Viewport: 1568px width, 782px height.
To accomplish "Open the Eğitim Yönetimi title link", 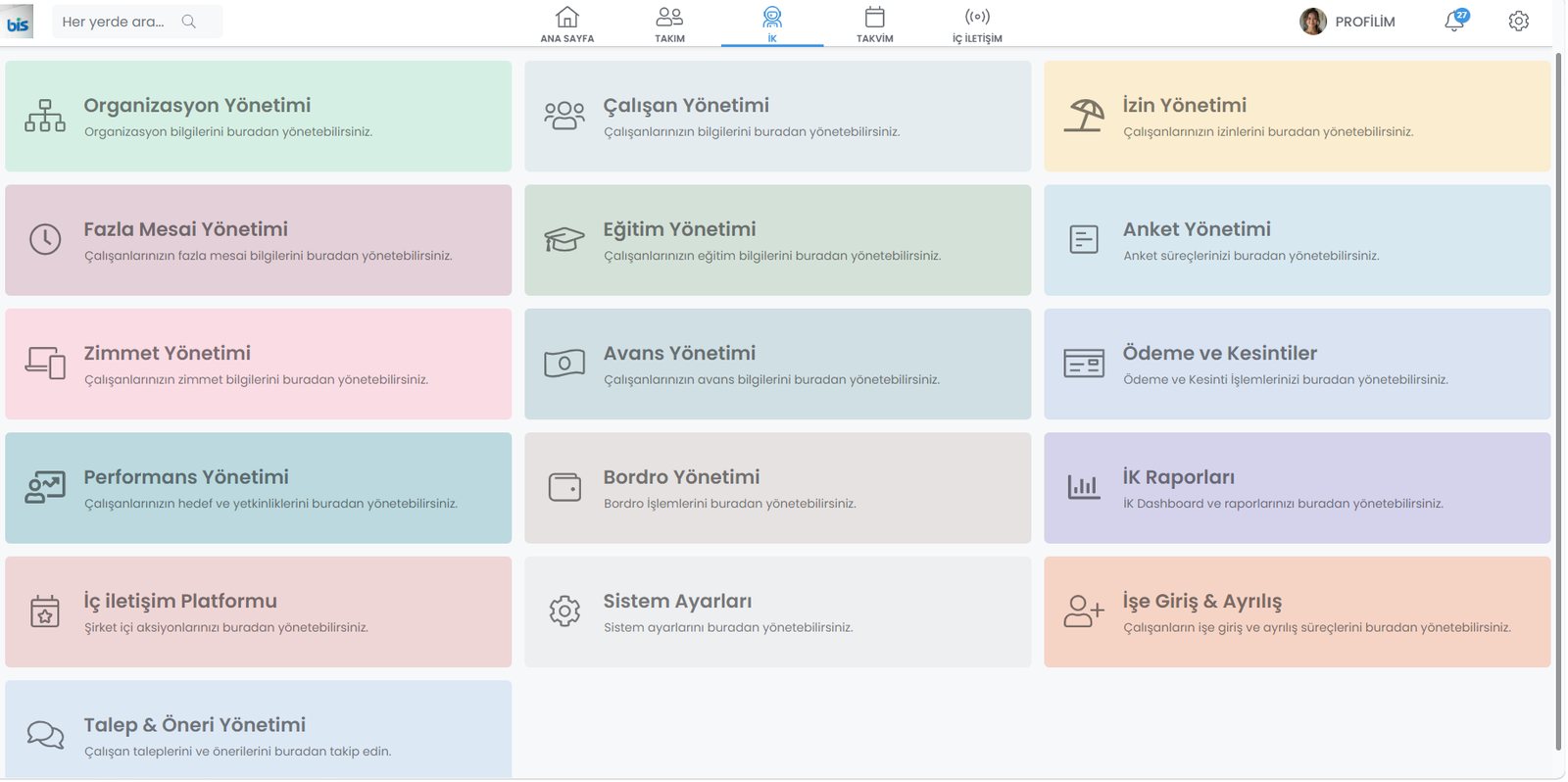I will 680,229.
